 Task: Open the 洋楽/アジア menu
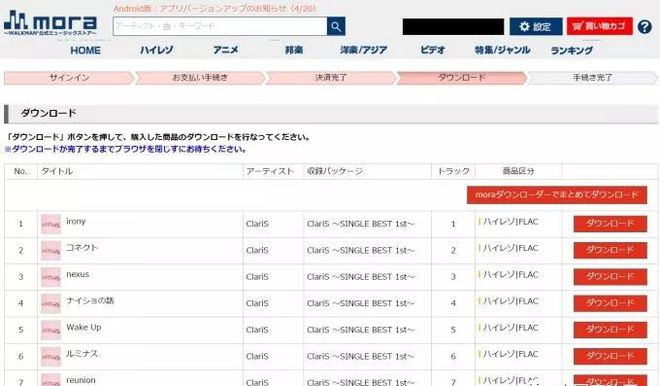pos(364,50)
